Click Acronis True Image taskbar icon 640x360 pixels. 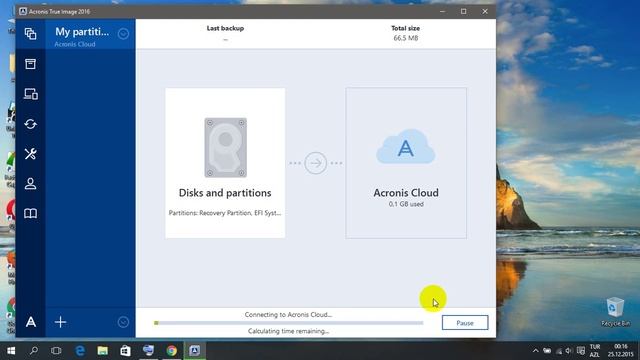[x=195, y=351]
